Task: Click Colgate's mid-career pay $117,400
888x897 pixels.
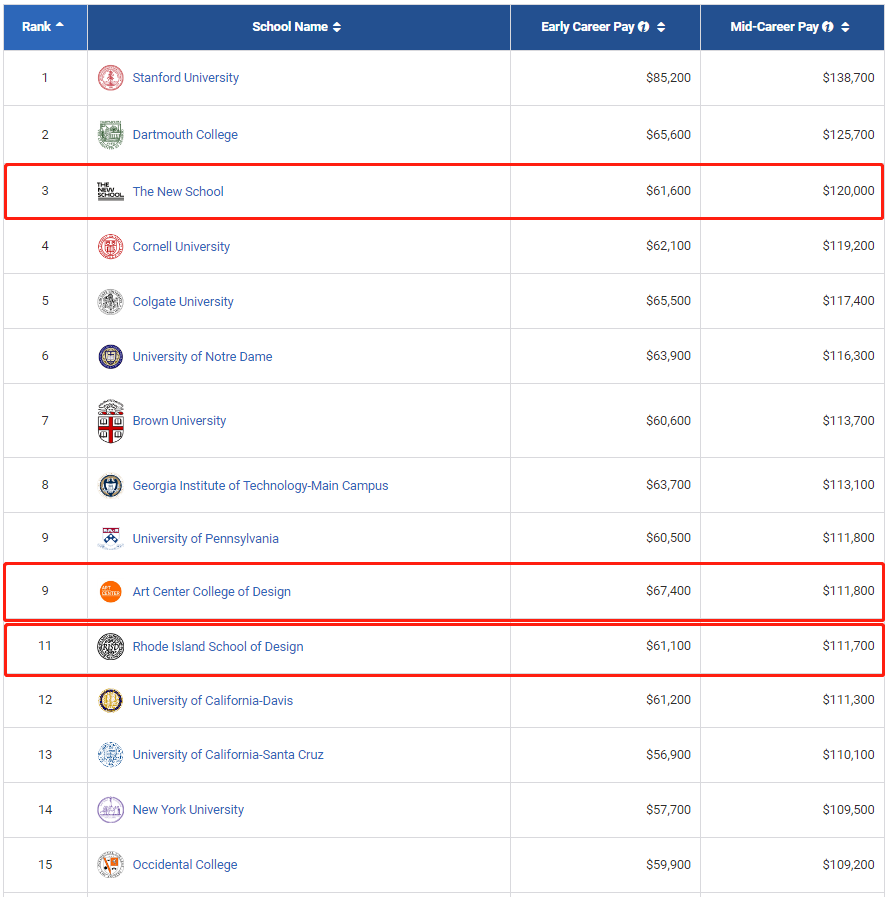Action: click(849, 301)
